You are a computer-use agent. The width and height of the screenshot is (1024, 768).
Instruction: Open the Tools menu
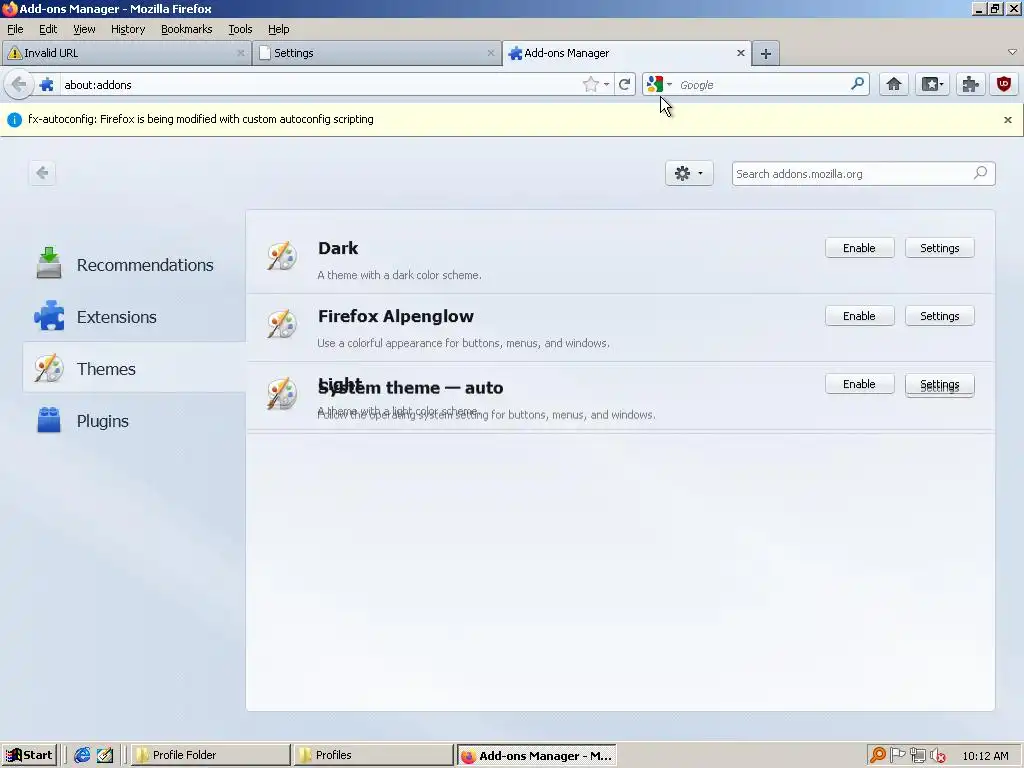(240, 29)
